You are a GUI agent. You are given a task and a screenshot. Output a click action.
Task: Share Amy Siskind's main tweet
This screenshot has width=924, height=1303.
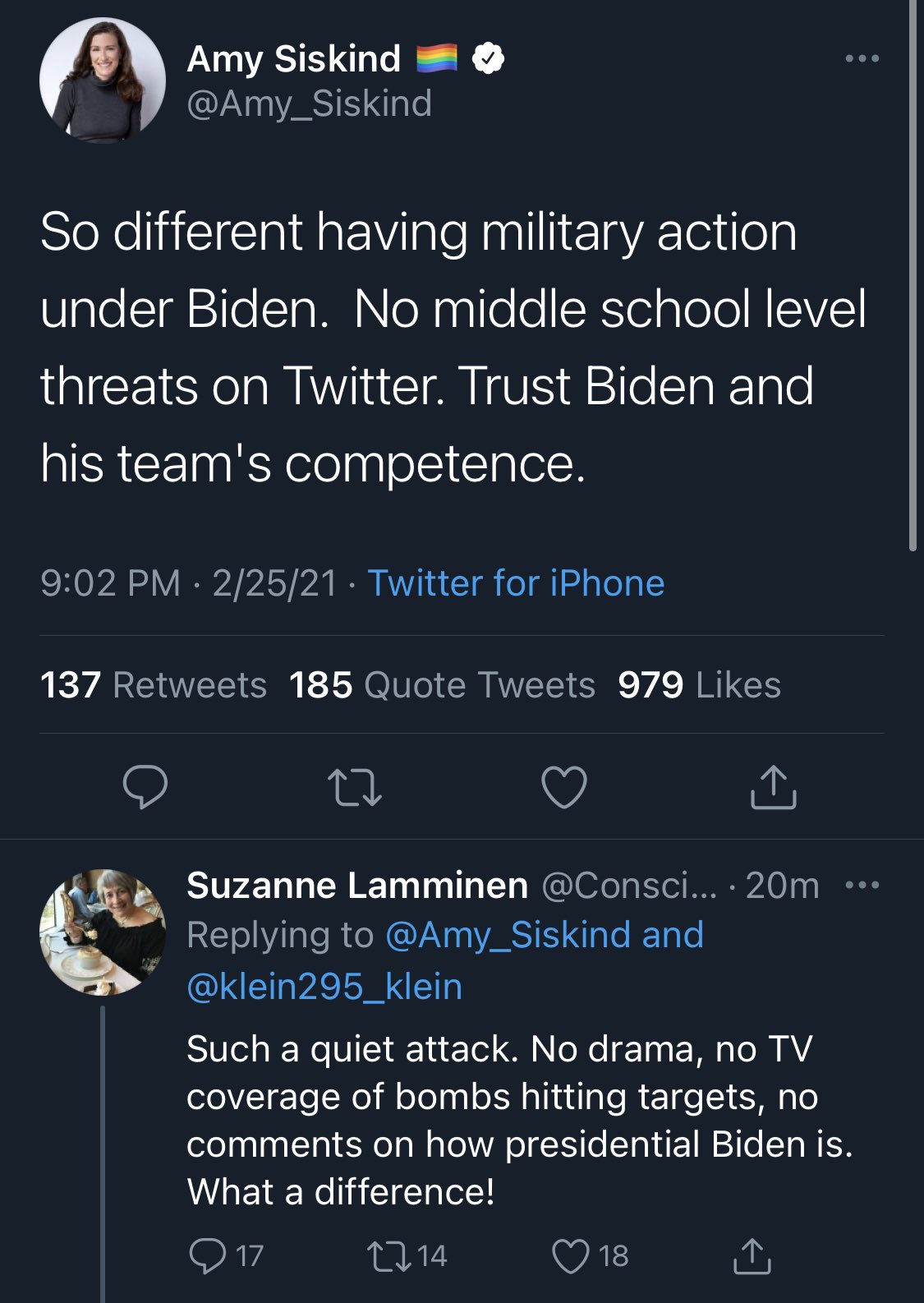point(773,787)
